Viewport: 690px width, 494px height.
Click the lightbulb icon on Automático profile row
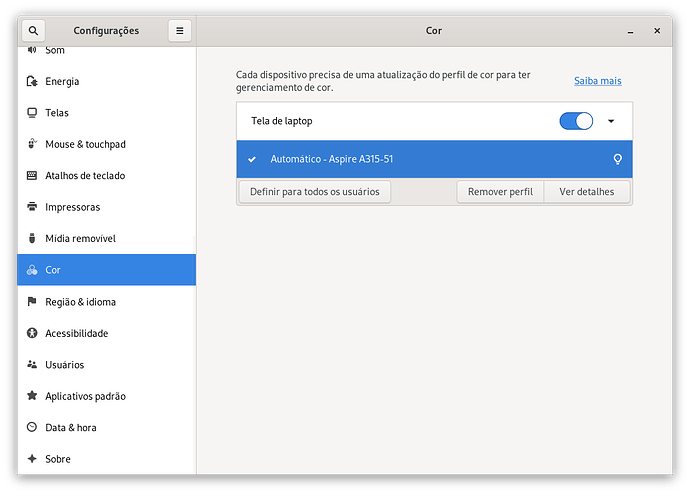point(617,159)
